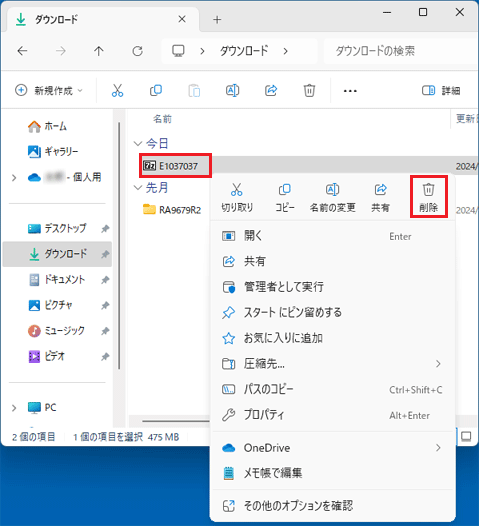Open ドキュメント in the navigation pane
Screen dimensions: 479x526
coord(57,279)
